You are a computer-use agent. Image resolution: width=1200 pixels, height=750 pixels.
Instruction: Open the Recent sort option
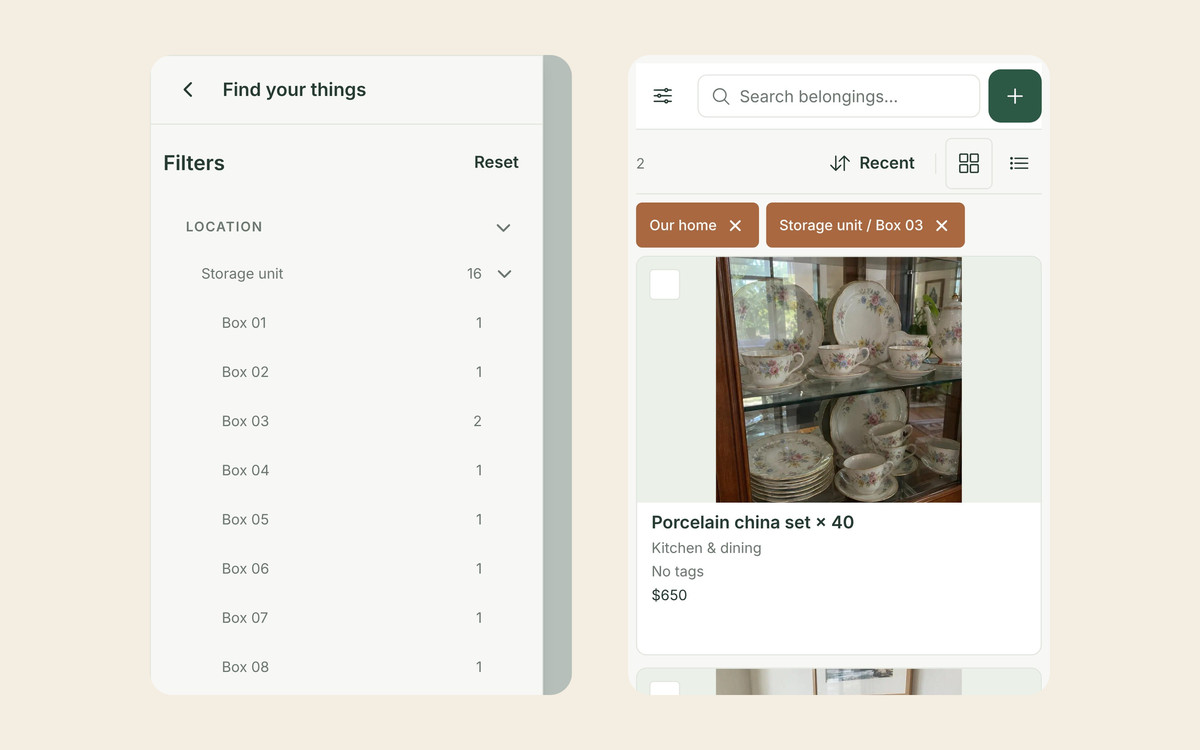click(x=872, y=163)
